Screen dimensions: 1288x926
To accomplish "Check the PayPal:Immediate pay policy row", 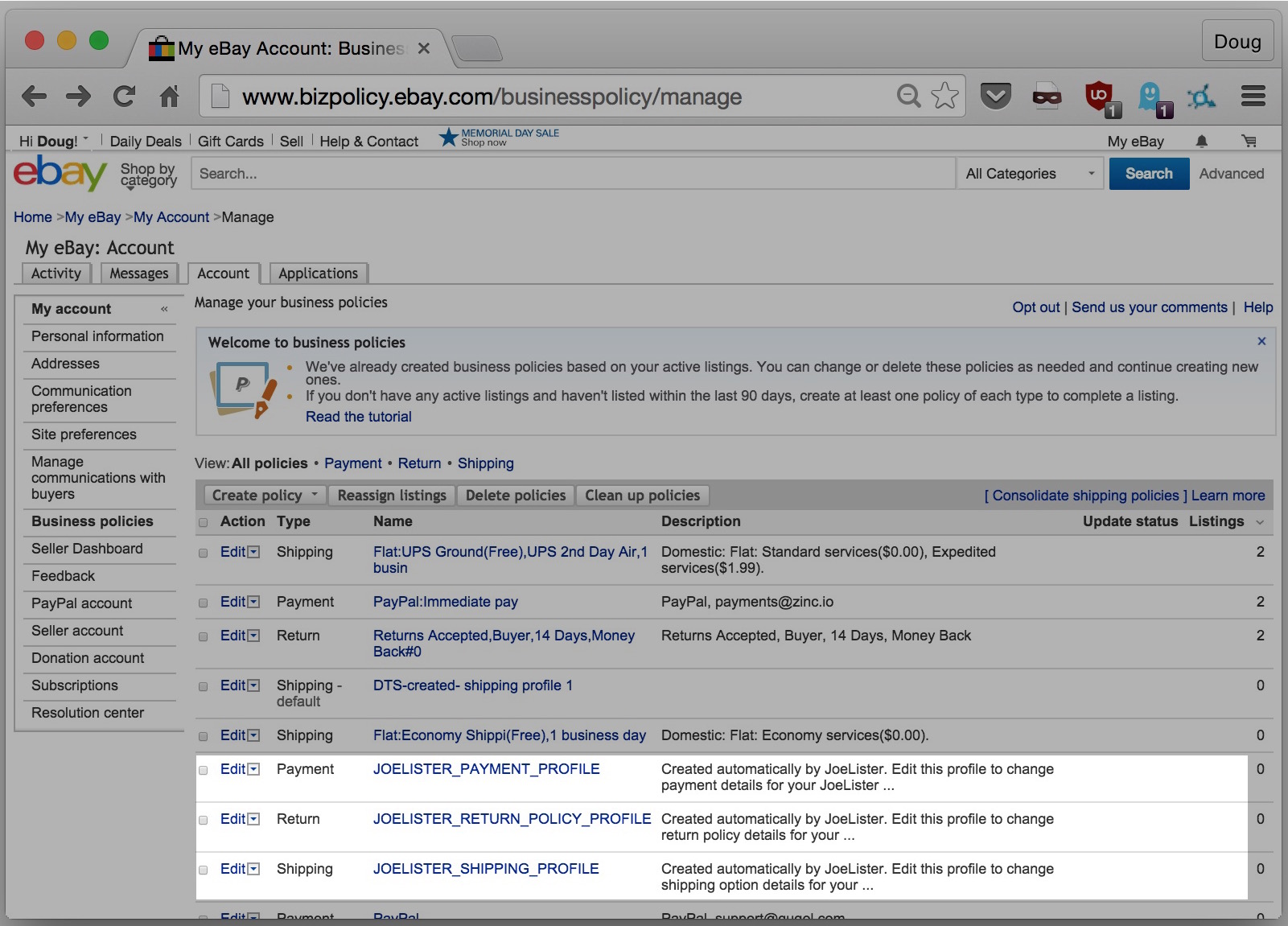I will click(x=203, y=603).
